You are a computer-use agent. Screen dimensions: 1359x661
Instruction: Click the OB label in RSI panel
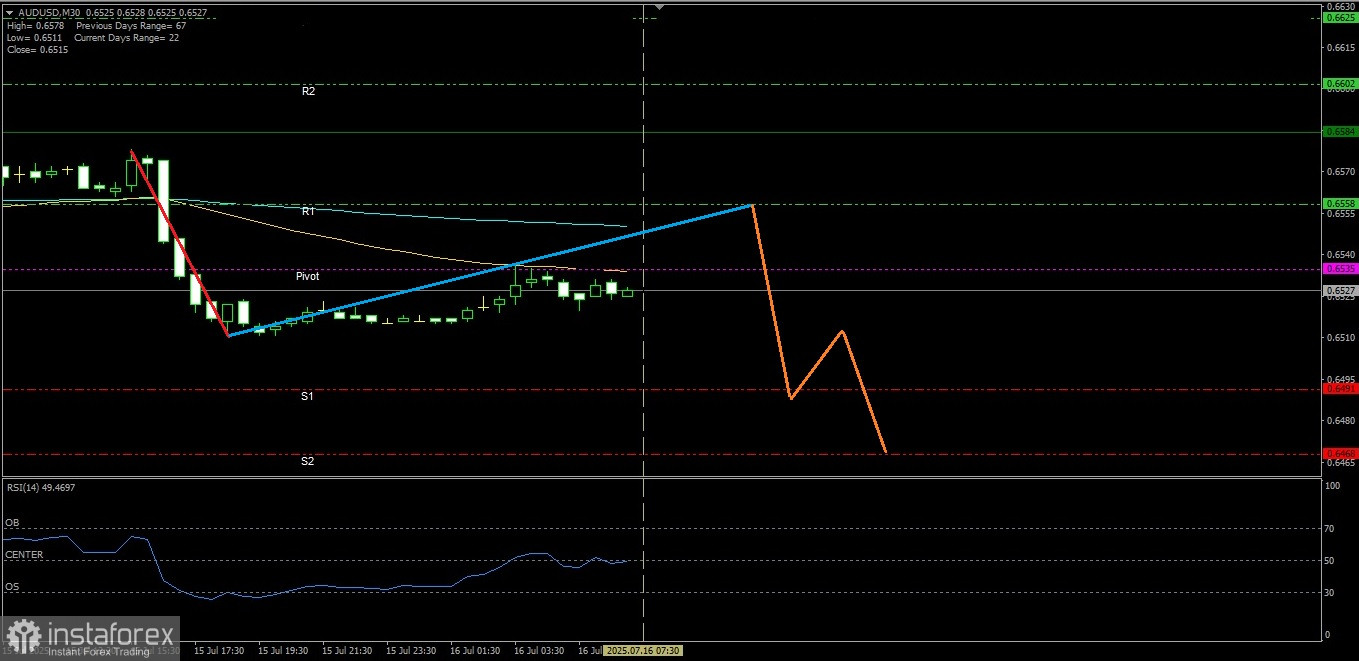point(12,523)
